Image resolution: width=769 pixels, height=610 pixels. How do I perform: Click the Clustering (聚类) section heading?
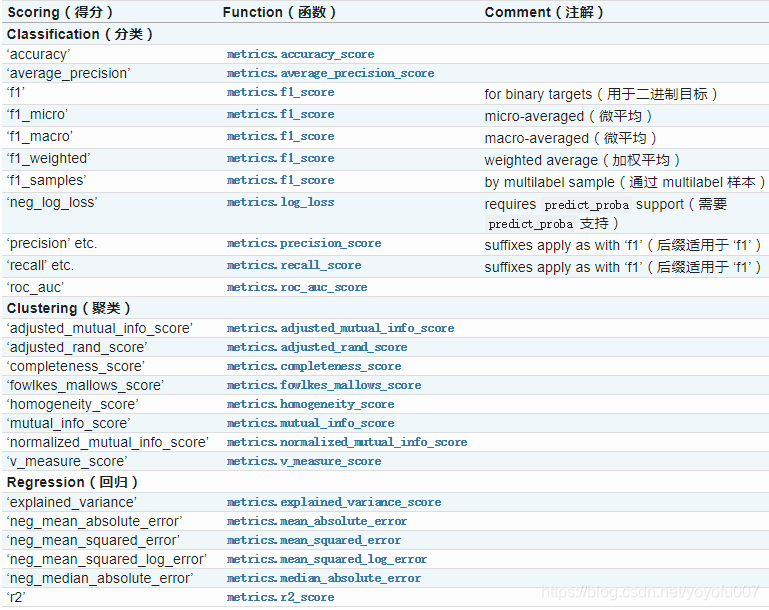click(69, 308)
